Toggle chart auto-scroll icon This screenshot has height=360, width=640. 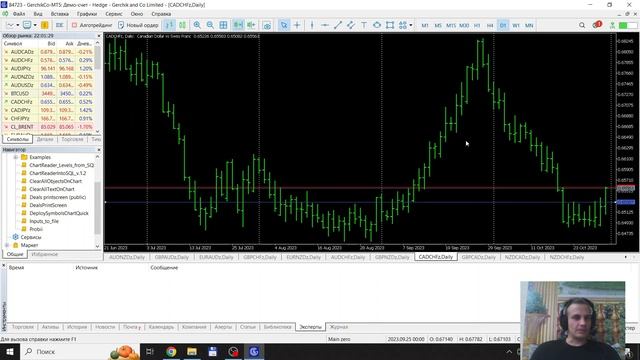(x=238, y=25)
